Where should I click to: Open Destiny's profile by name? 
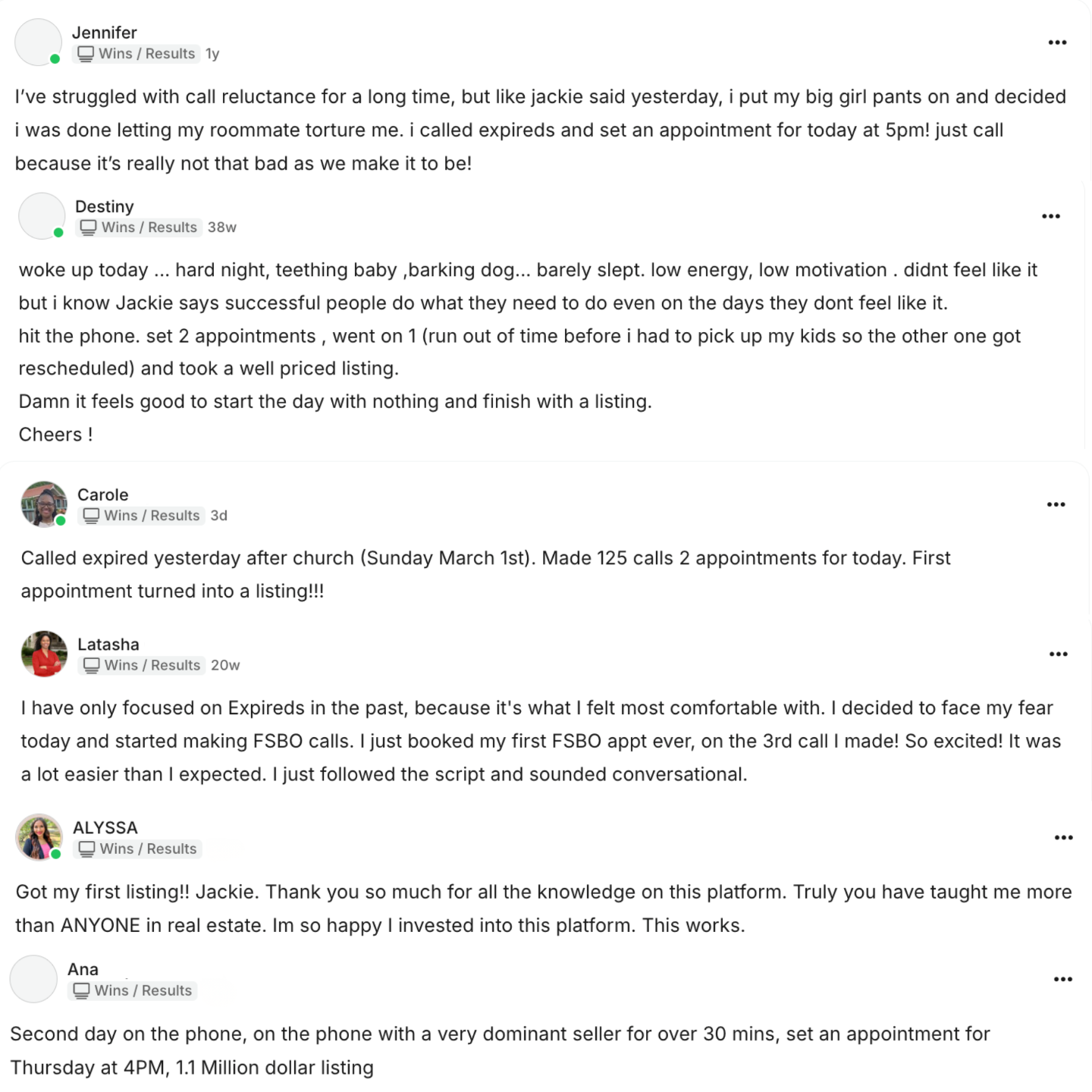click(104, 206)
